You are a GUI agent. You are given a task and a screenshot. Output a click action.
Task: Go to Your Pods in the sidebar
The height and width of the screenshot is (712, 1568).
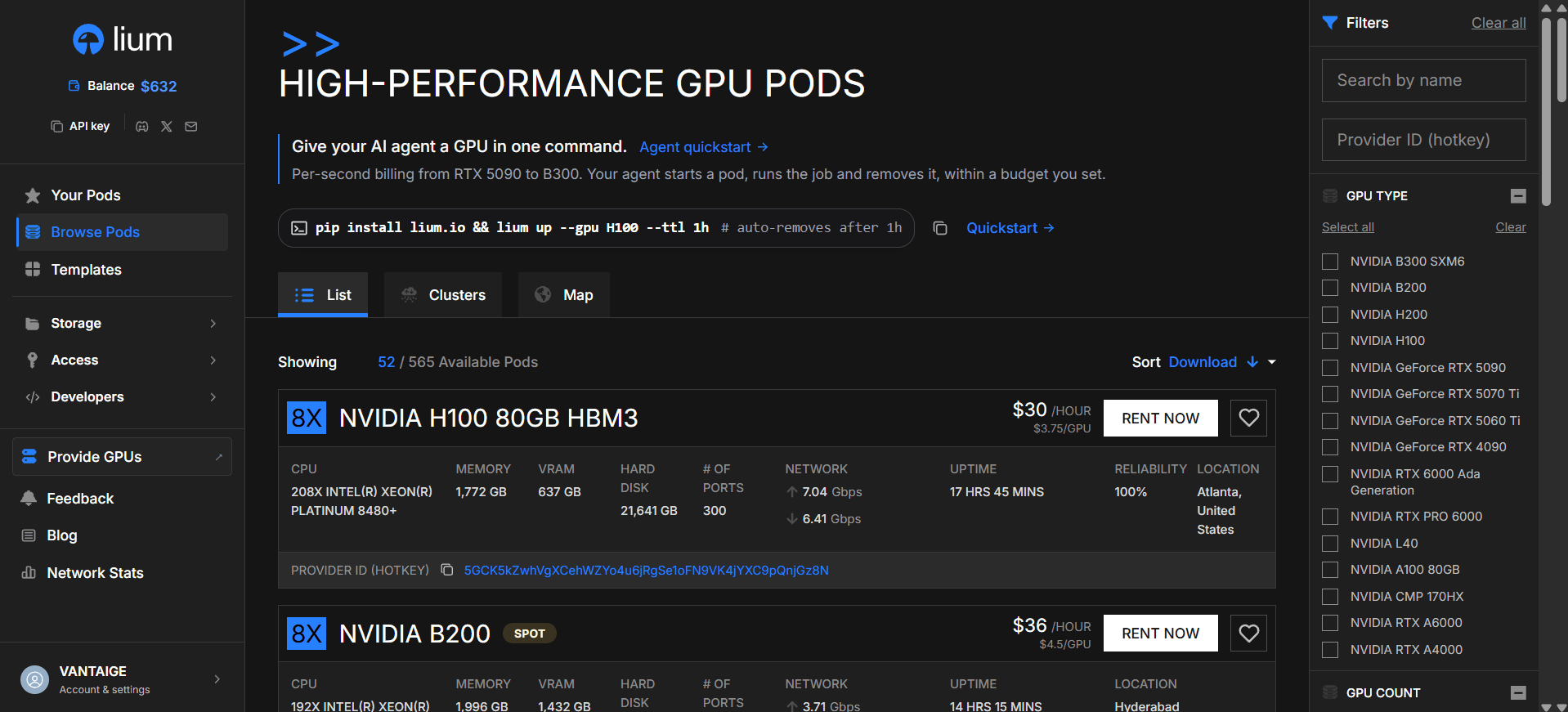click(x=122, y=195)
